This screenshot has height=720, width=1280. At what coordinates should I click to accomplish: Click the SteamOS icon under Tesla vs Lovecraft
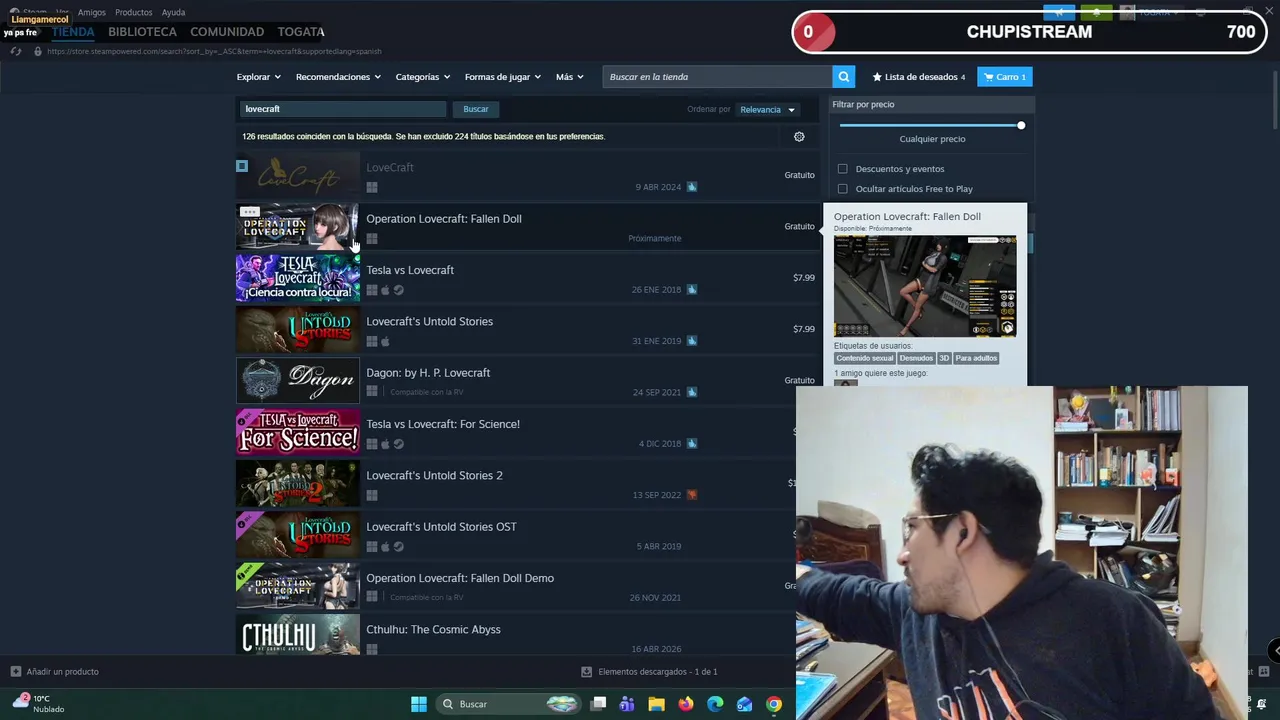[x=398, y=290]
